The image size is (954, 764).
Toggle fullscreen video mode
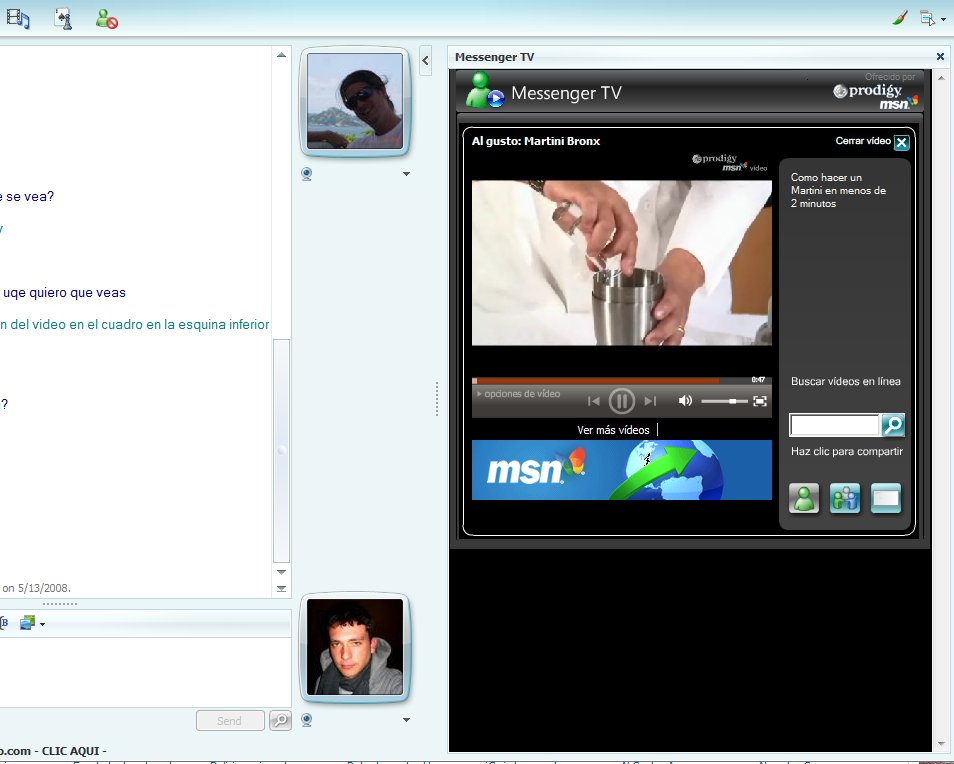click(x=760, y=401)
